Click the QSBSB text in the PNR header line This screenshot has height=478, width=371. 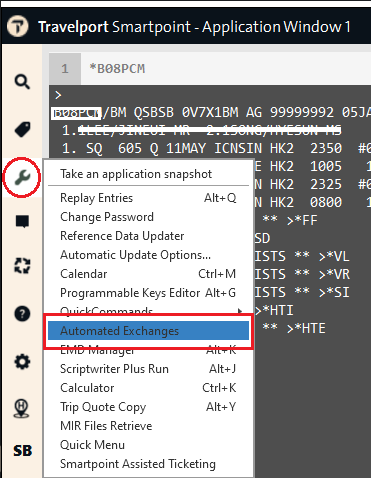(154, 112)
